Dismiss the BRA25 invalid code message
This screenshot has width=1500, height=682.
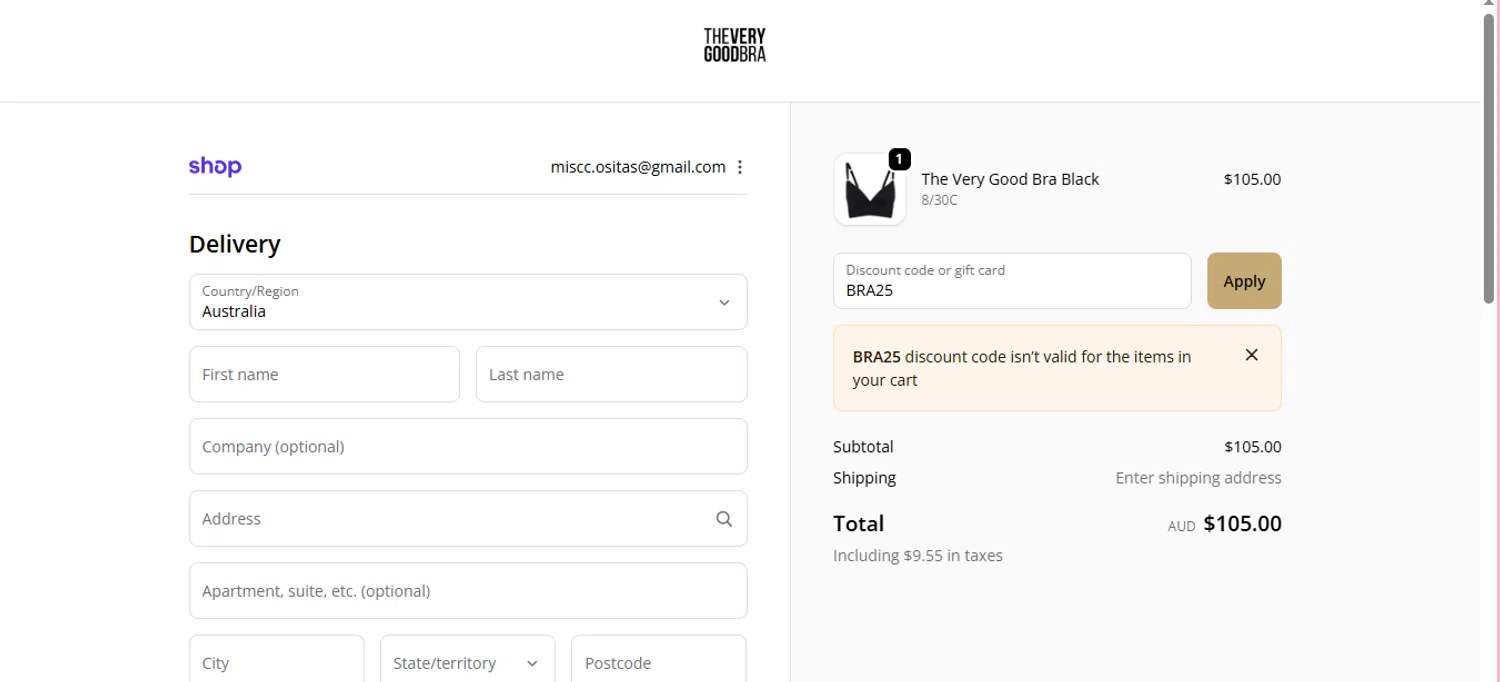point(1251,355)
